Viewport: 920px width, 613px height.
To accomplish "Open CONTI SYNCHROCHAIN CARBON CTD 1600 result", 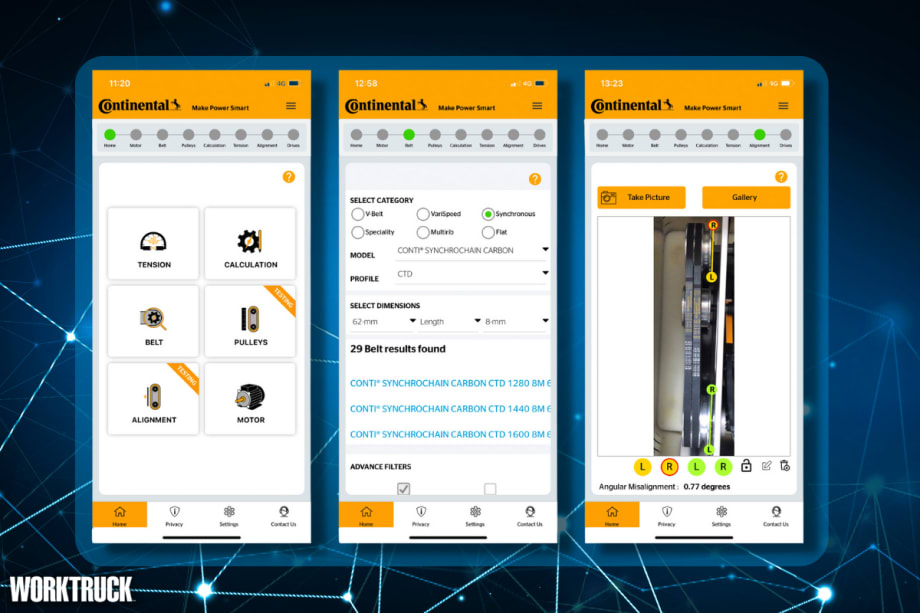I will tap(450, 435).
